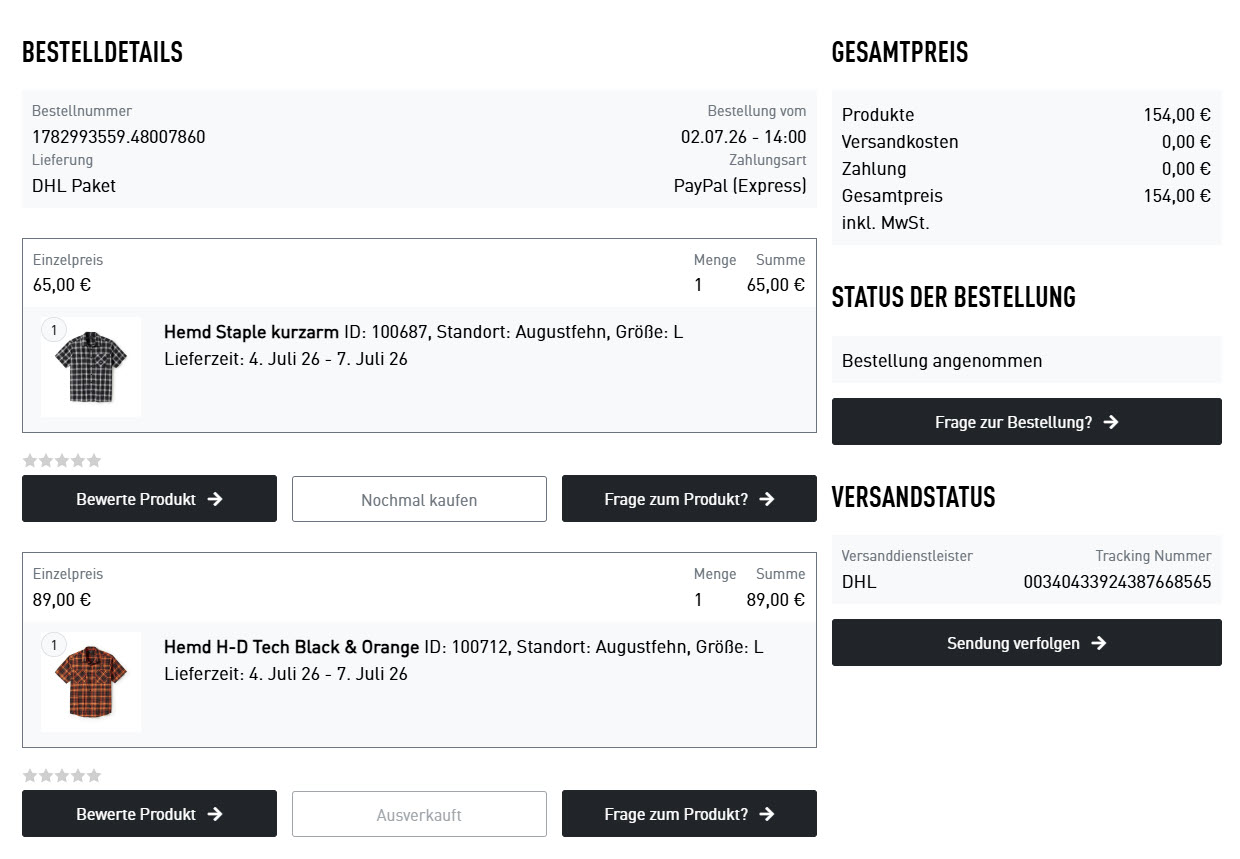Click quantity badge on Hemd Staple image
Viewport: 1240px width, 859px height.
[54, 330]
